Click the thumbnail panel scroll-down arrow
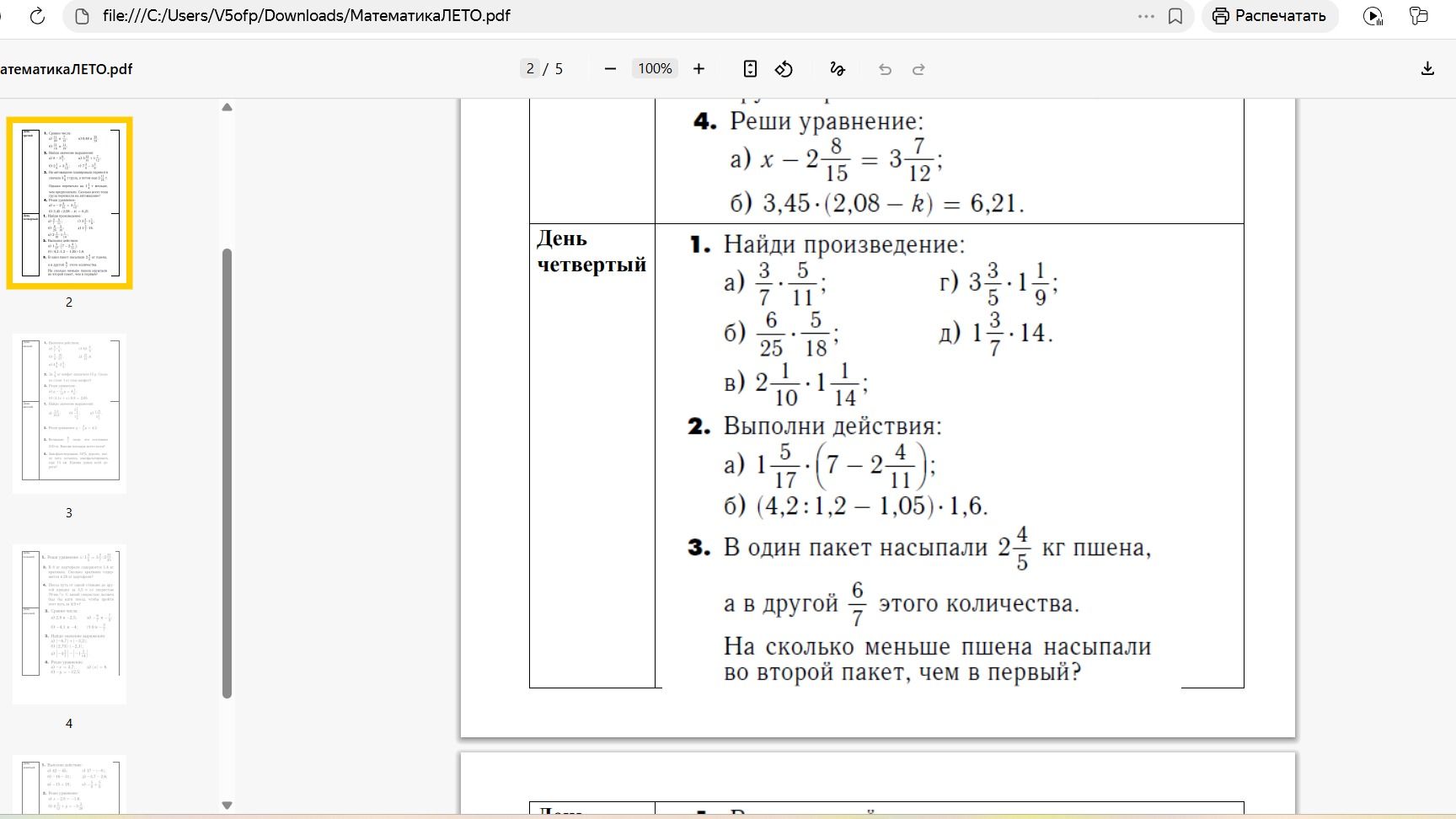Viewport: 1456px width, 819px height. tap(227, 806)
